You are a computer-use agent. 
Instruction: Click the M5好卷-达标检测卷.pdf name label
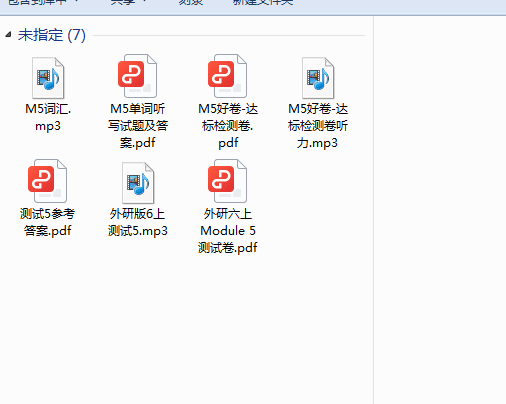tap(228, 126)
